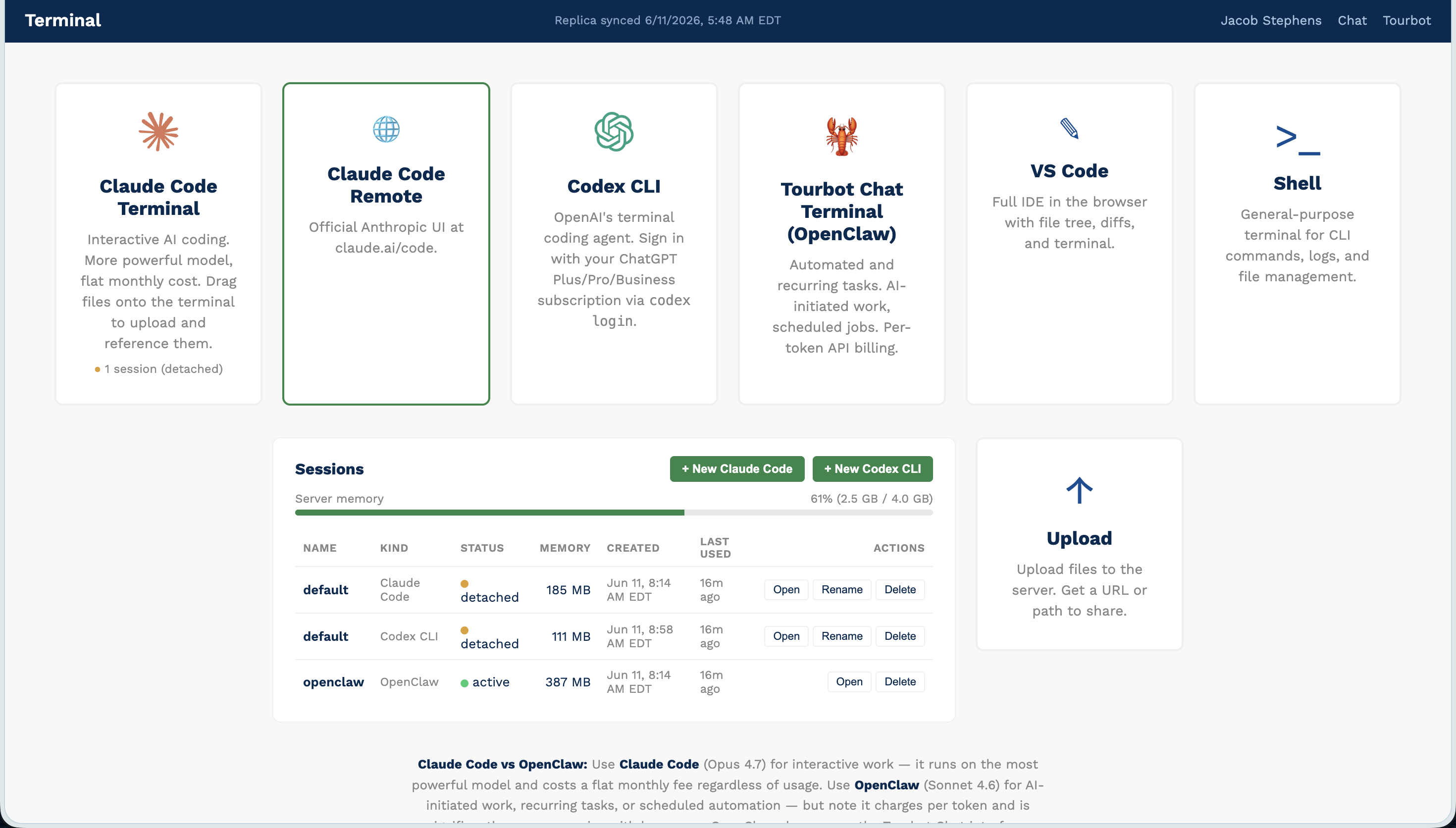The image size is (1456, 828).
Task: Click the NAME column header
Action: click(x=319, y=548)
